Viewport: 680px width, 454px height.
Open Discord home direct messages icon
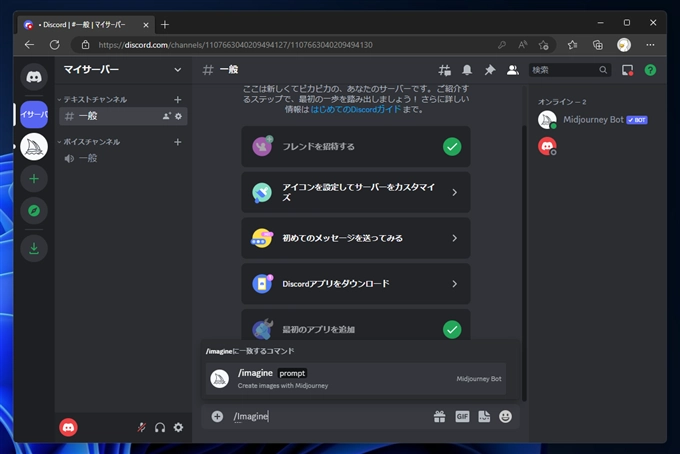pyautogui.click(x=34, y=77)
